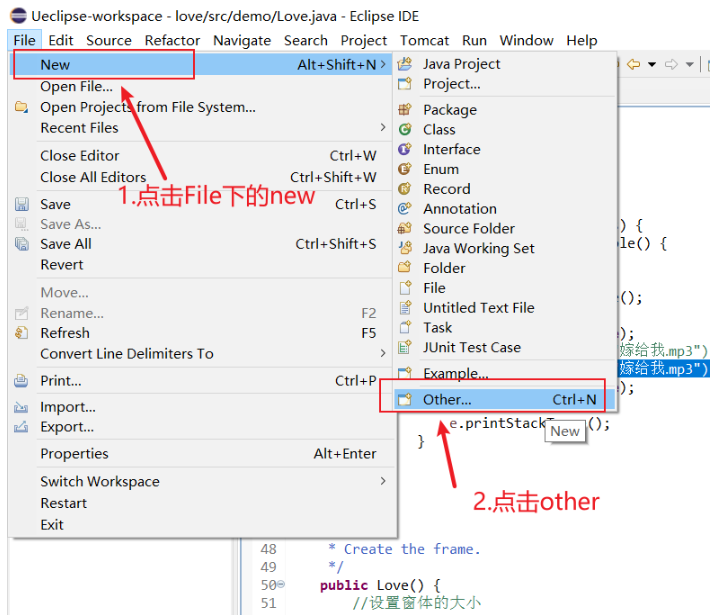Viewport: 719px width, 615px height.
Task: Open the Window menu
Action: (526, 40)
